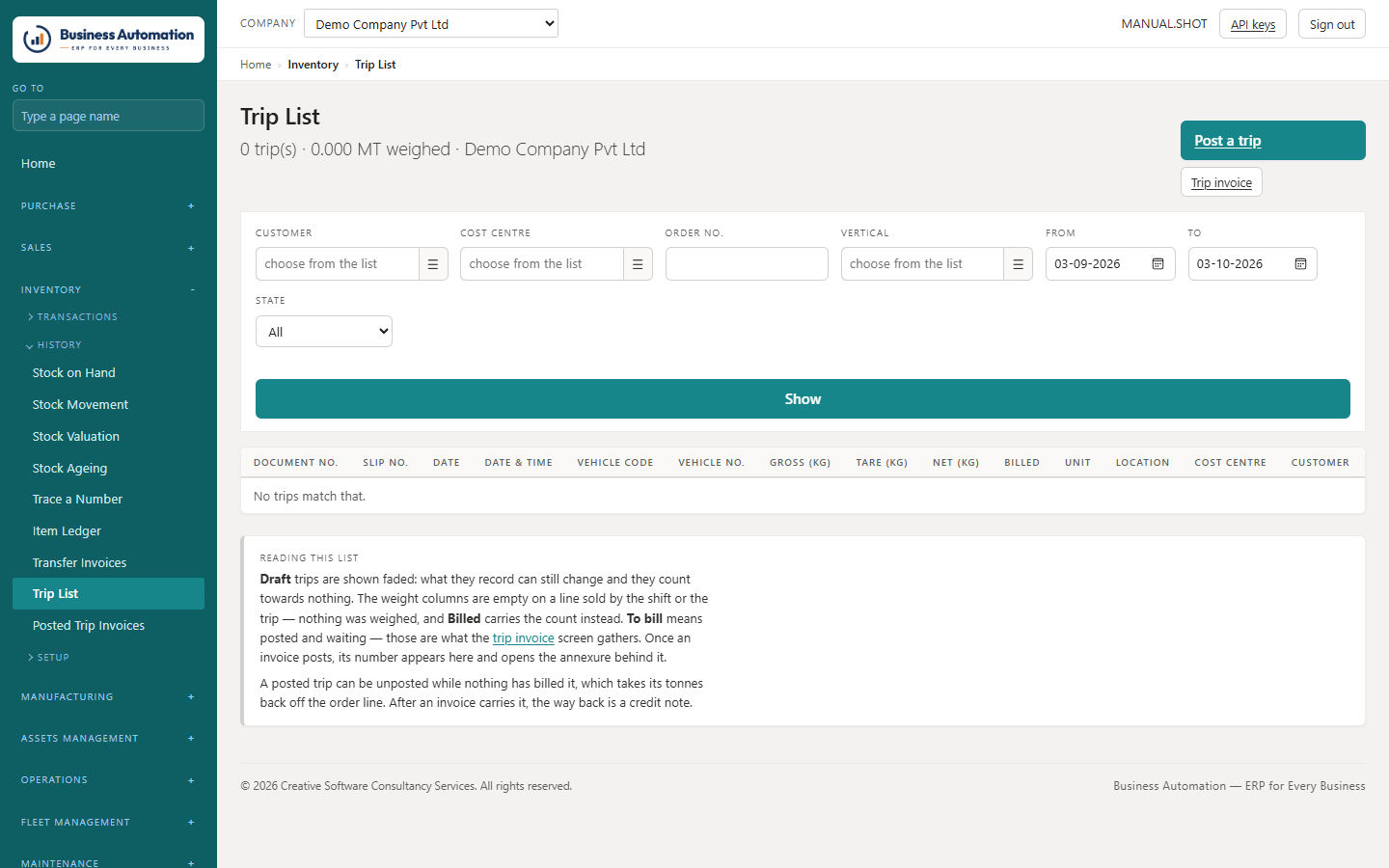This screenshot has width=1389, height=868.
Task: Select Trip List in the sidebar
Action: tap(108, 594)
